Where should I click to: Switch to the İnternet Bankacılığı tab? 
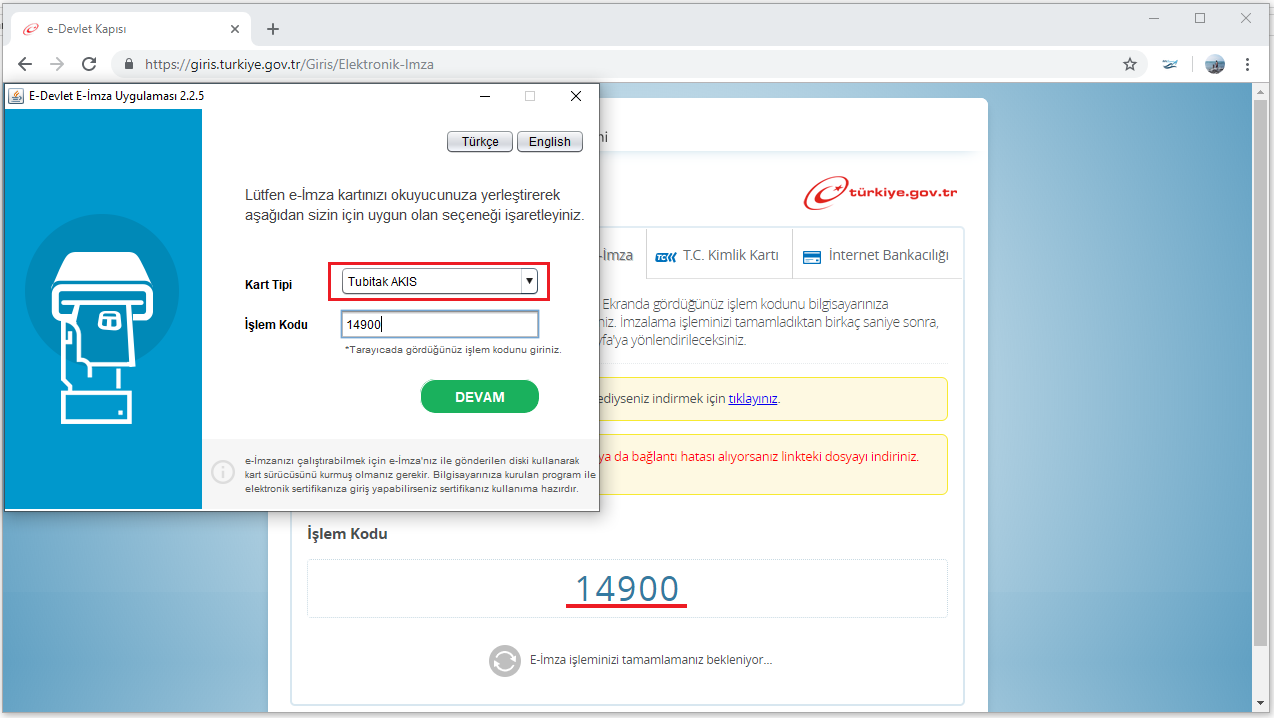(x=876, y=255)
